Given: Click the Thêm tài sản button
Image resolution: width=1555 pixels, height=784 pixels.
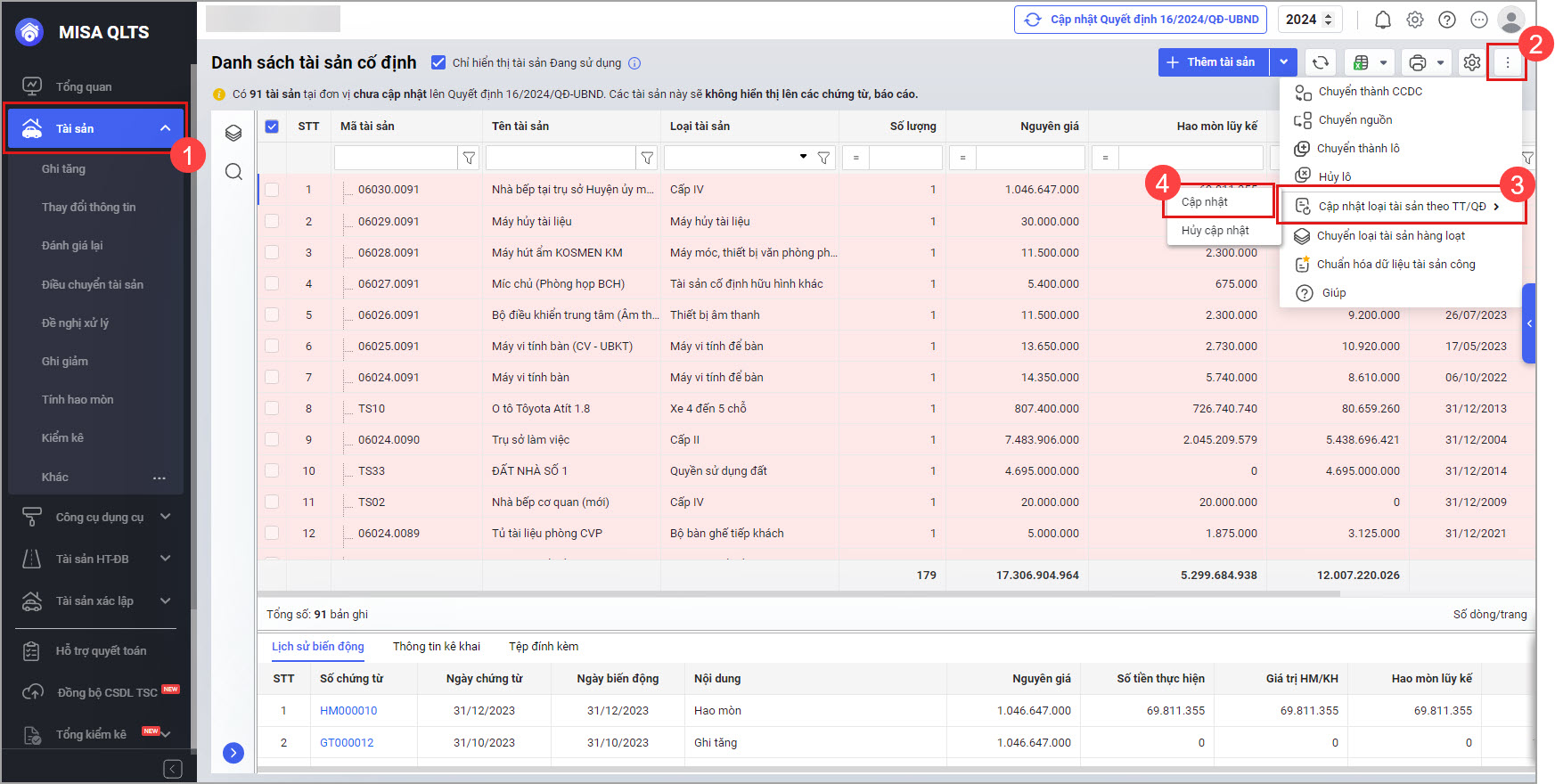Looking at the screenshot, I should click(x=1213, y=62).
